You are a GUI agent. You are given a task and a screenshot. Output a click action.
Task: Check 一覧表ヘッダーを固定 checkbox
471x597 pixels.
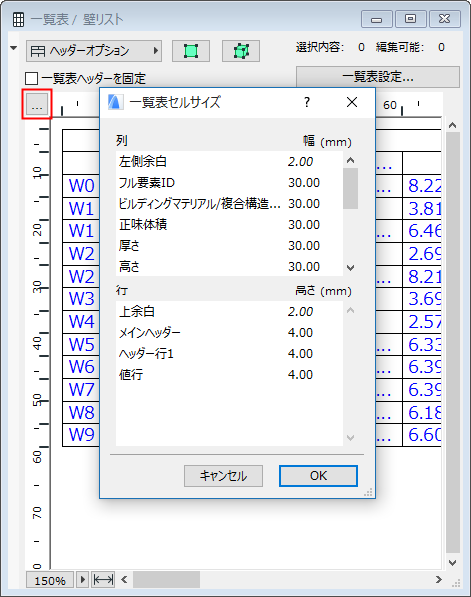pyautogui.click(x=31, y=78)
